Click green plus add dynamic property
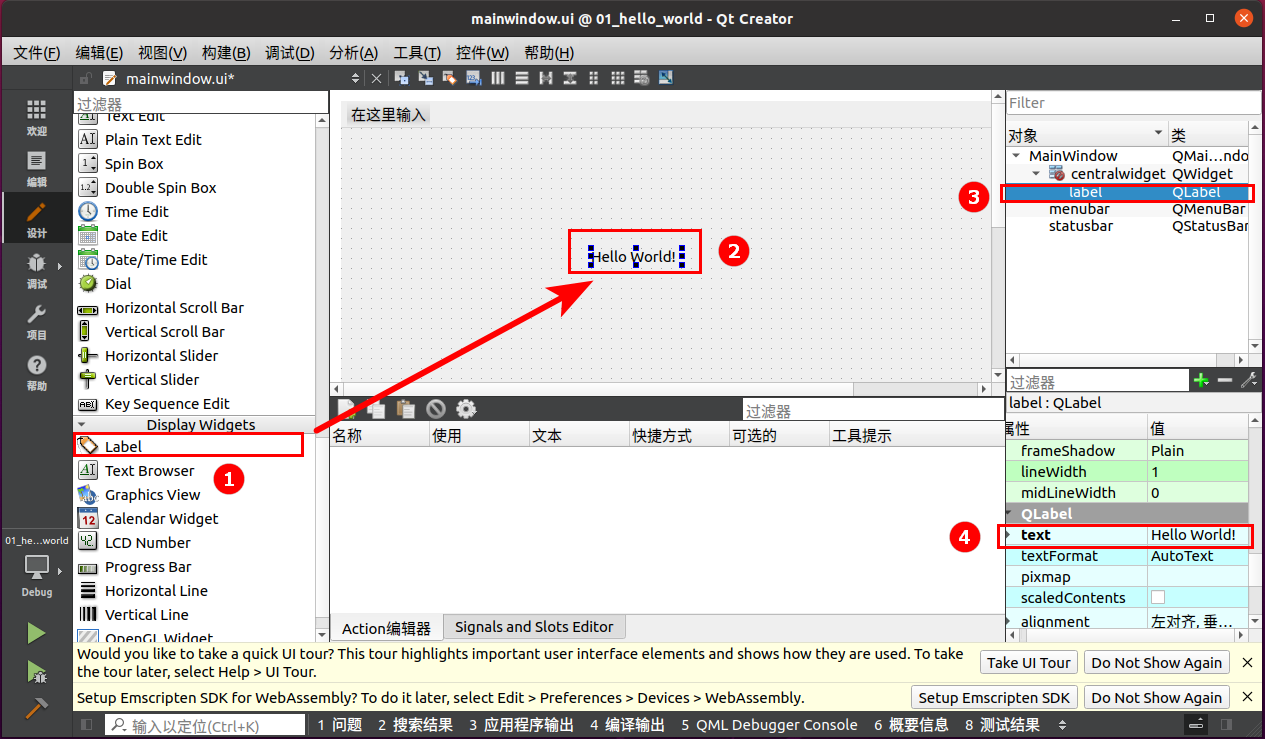Viewport: 1265px width, 739px height. click(1201, 381)
